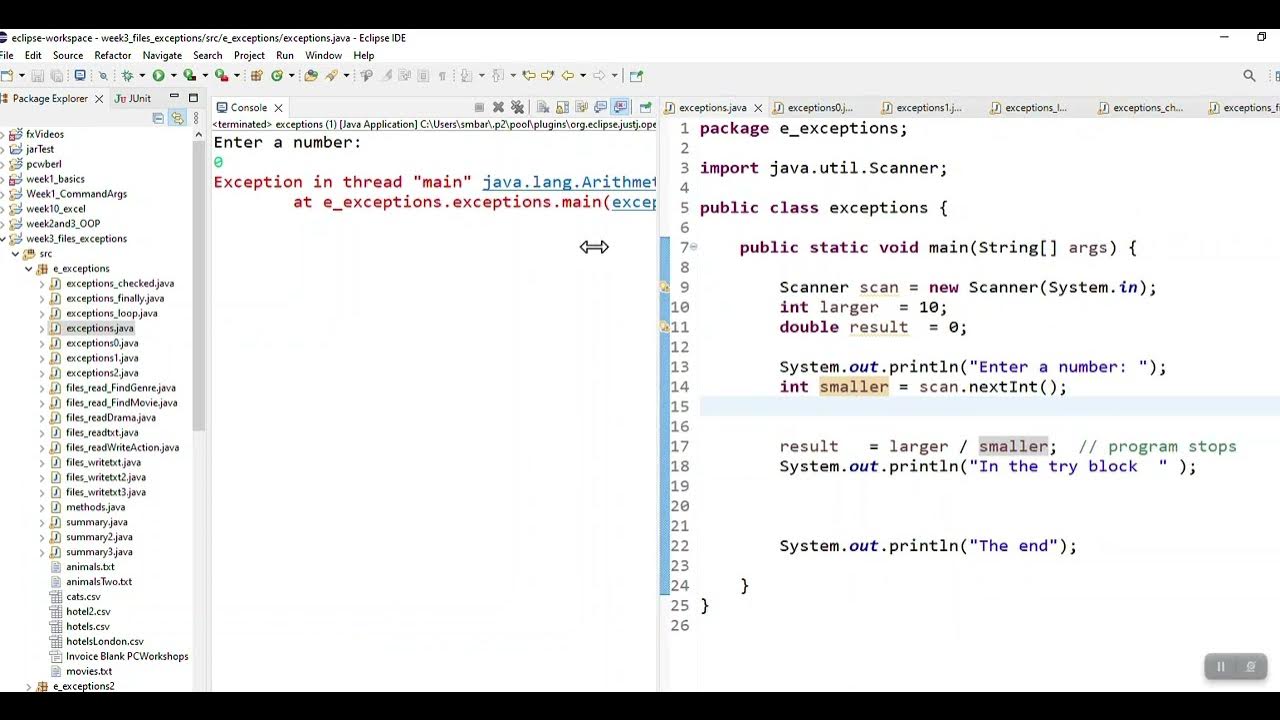1280x720 pixels.
Task: Run the program with the green Run icon
Action: (x=158, y=75)
